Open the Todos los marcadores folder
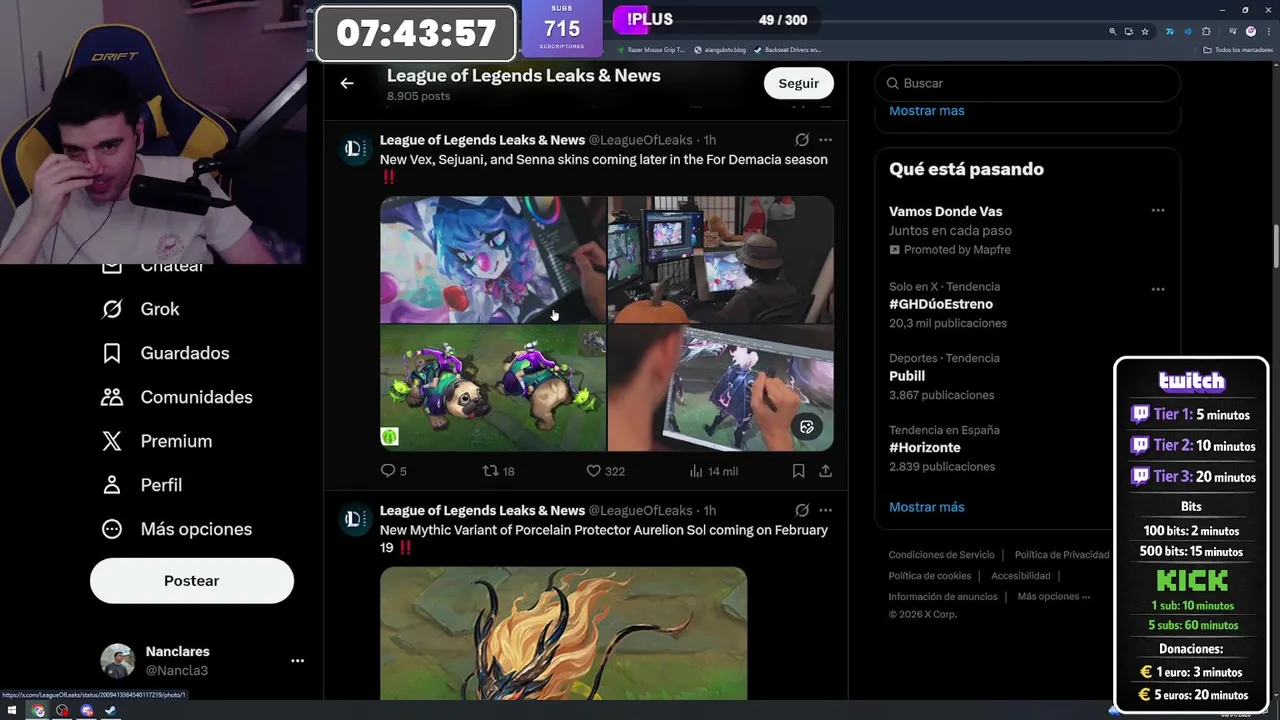Viewport: 1280px width, 720px height. click(1238, 49)
